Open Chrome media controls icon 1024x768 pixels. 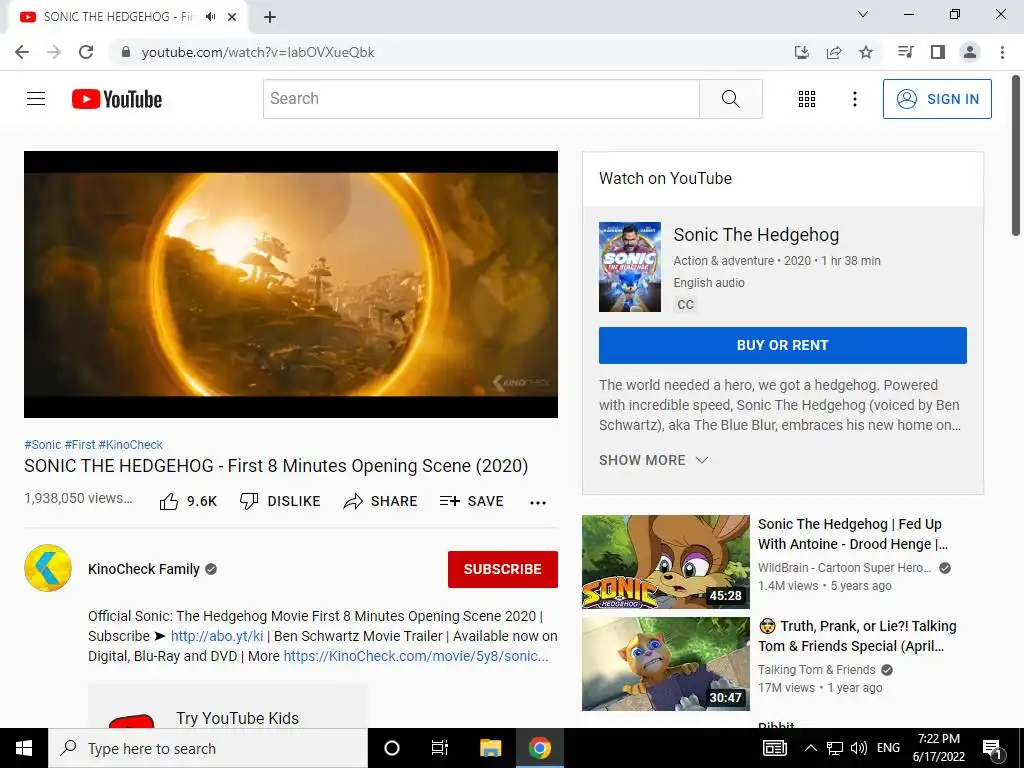(x=905, y=52)
